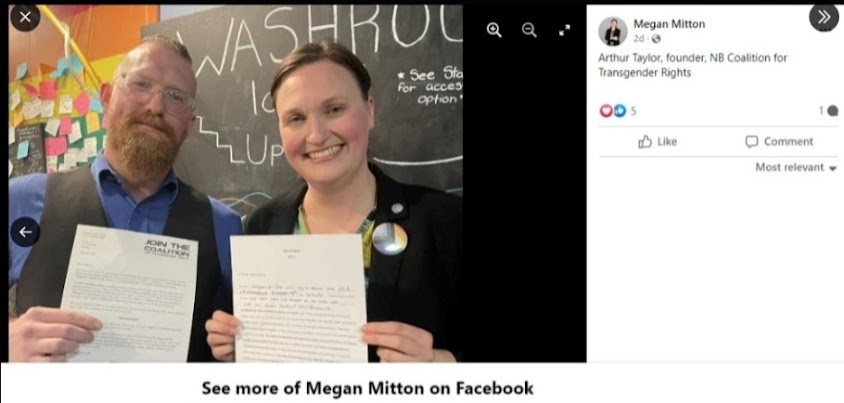The image size is (844, 403).
Task: Click See more of Megan Mitton on Facebook
Action: (x=368, y=388)
